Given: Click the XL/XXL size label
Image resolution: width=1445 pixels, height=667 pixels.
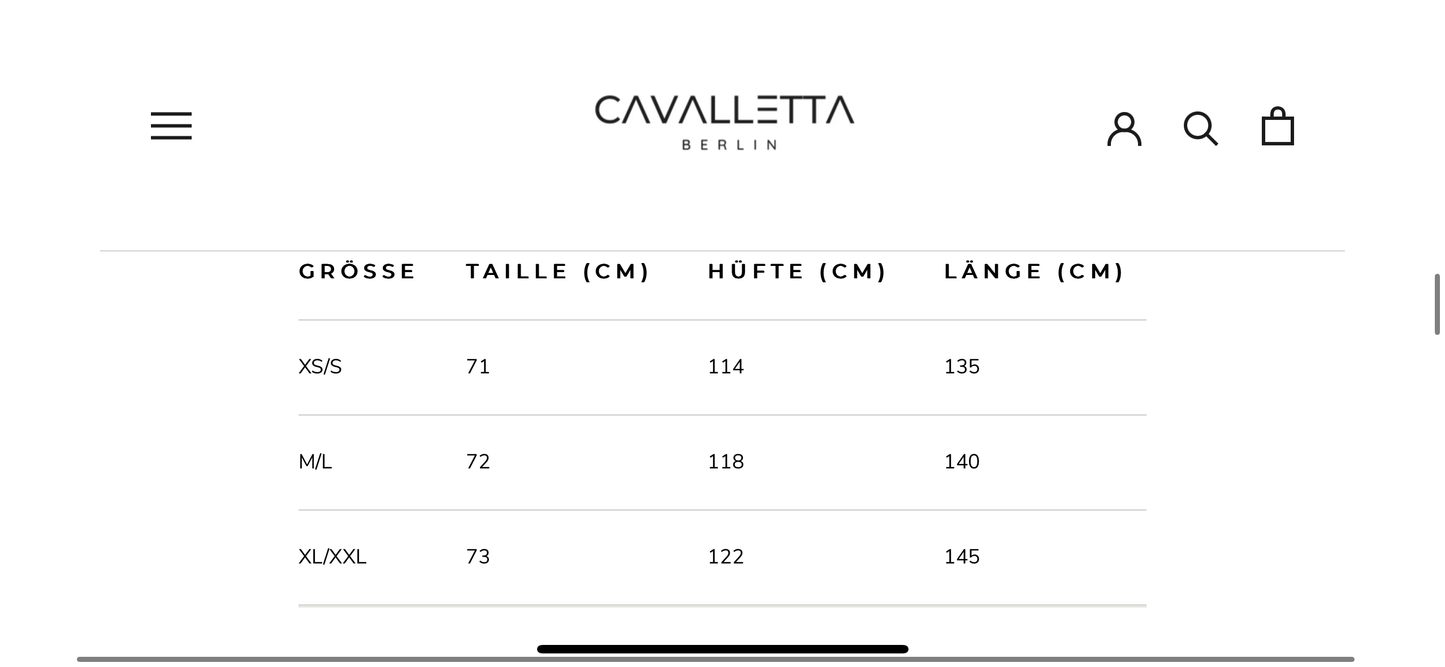Looking at the screenshot, I should pos(332,556).
